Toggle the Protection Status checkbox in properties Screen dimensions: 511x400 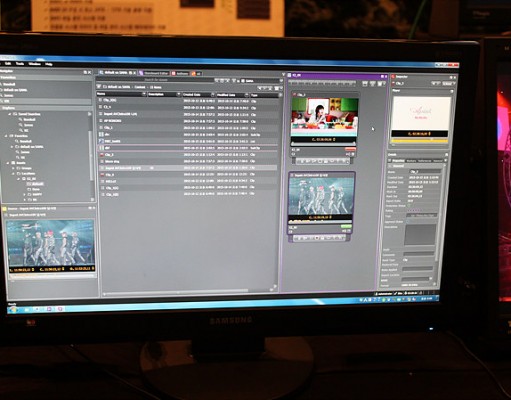pos(409,206)
